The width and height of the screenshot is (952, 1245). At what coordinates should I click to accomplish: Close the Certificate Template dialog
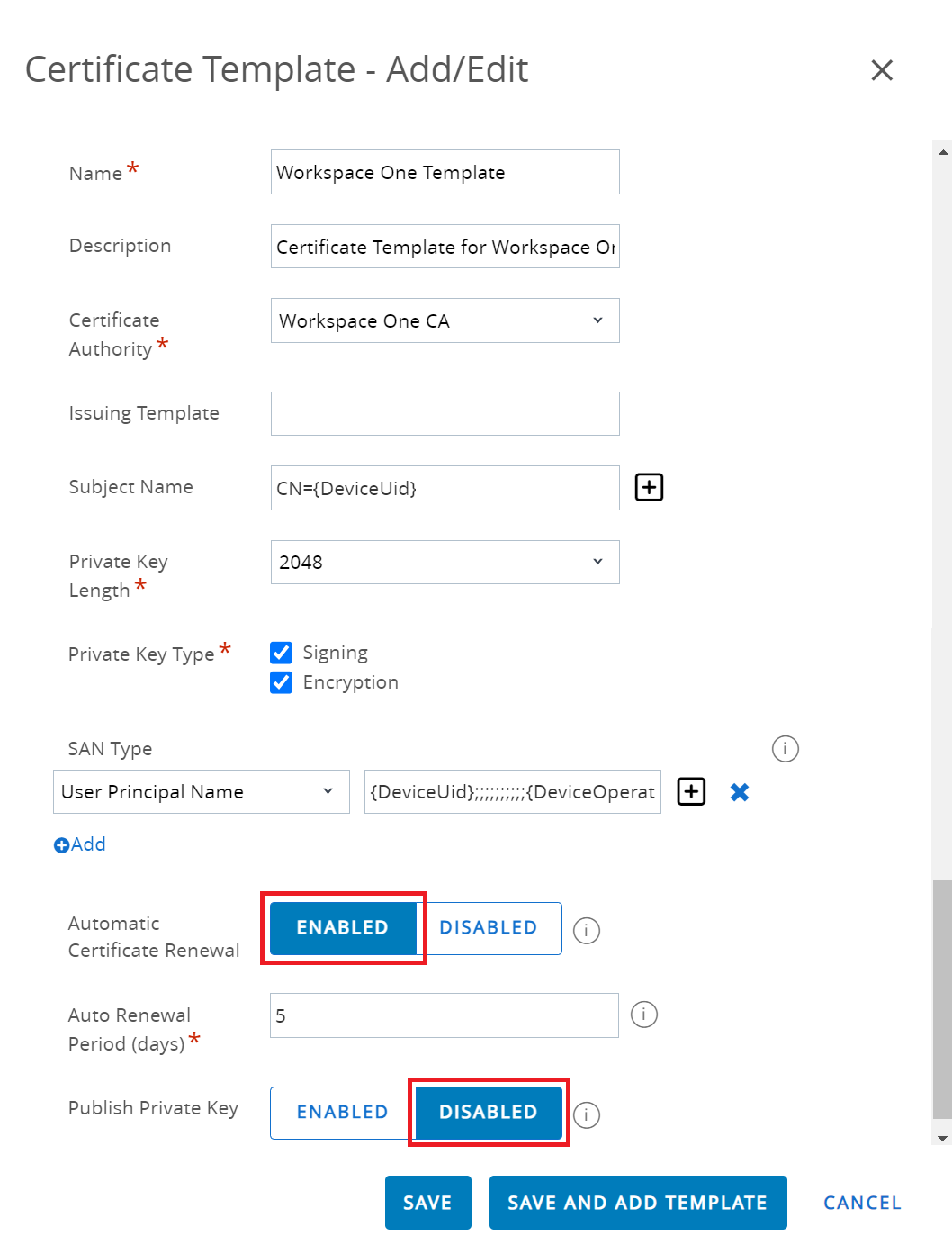click(x=881, y=69)
